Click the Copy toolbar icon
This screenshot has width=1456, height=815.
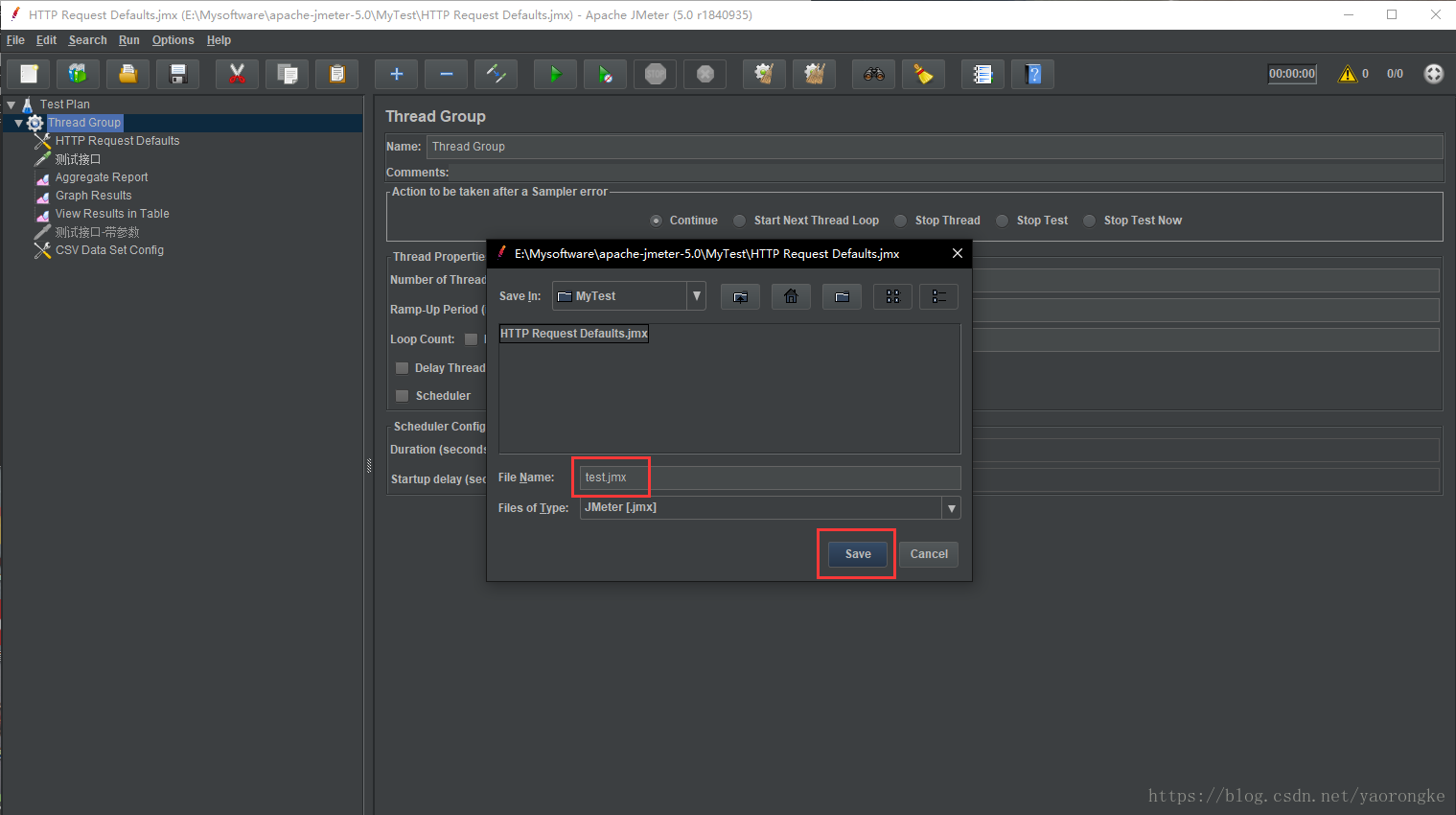coord(287,74)
